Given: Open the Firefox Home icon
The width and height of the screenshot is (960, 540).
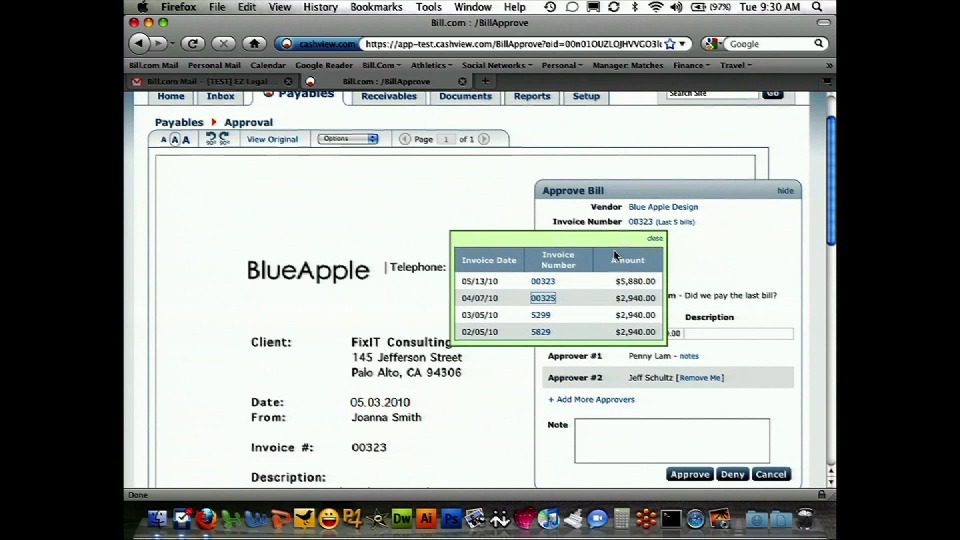Looking at the screenshot, I should coord(254,43).
